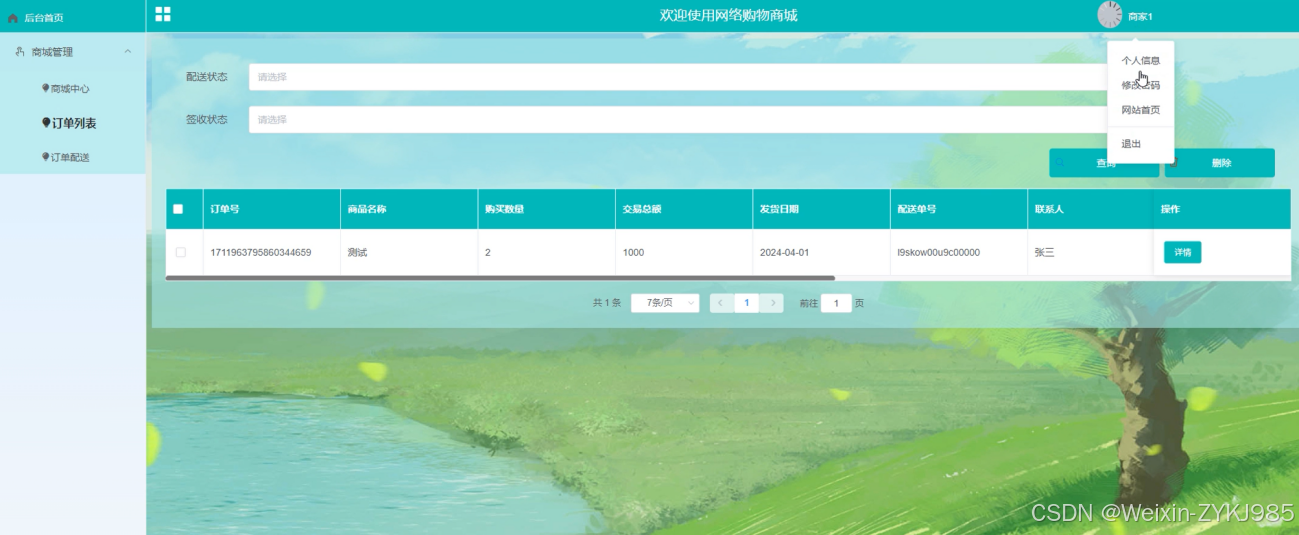Open the 签收状态 dropdown
The height and width of the screenshot is (535, 1299).
(x=678, y=119)
